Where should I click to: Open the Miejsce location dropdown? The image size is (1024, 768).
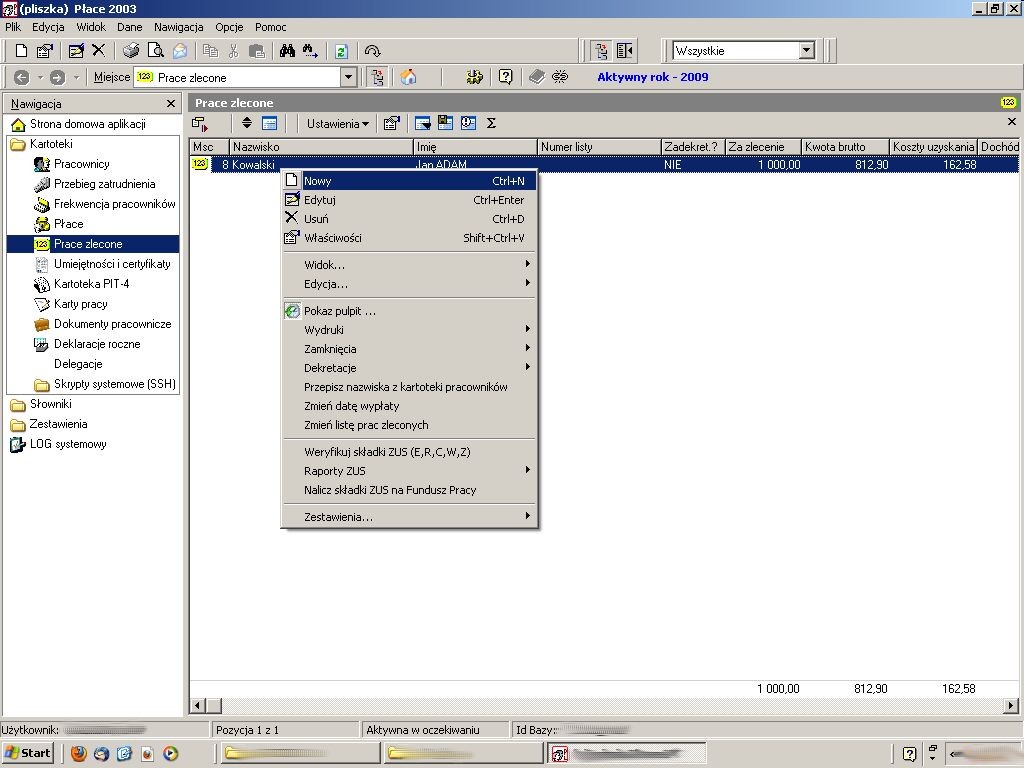349,77
